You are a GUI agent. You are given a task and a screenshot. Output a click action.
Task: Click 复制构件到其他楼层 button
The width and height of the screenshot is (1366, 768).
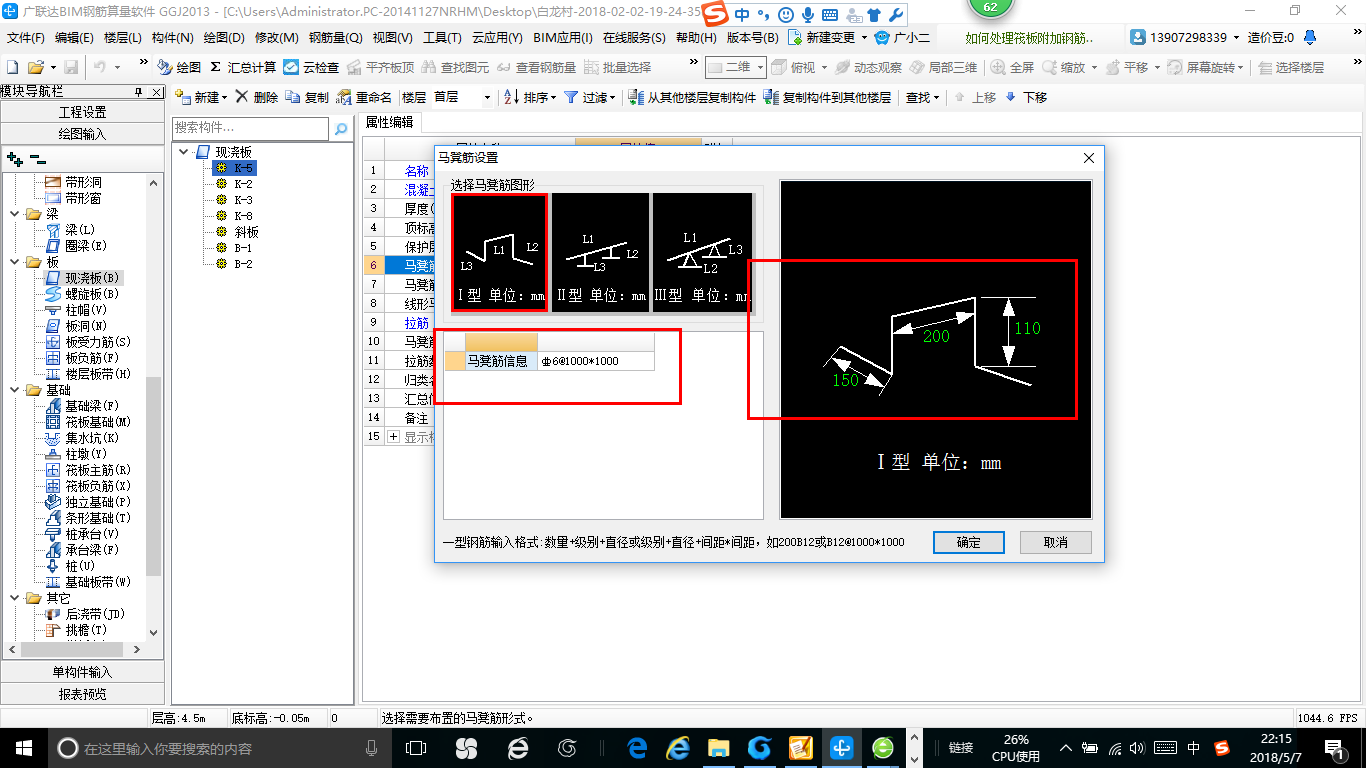[827, 97]
